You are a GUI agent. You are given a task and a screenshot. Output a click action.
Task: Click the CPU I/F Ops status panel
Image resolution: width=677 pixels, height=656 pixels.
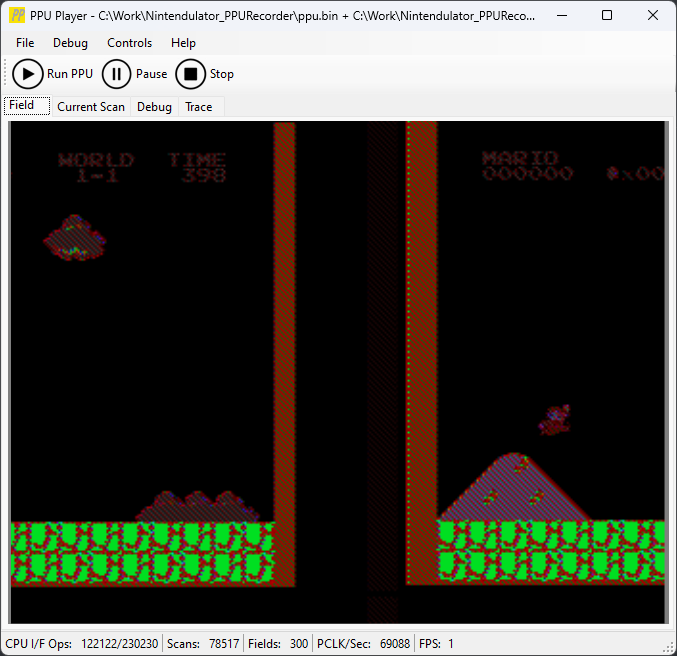[x=82, y=644]
